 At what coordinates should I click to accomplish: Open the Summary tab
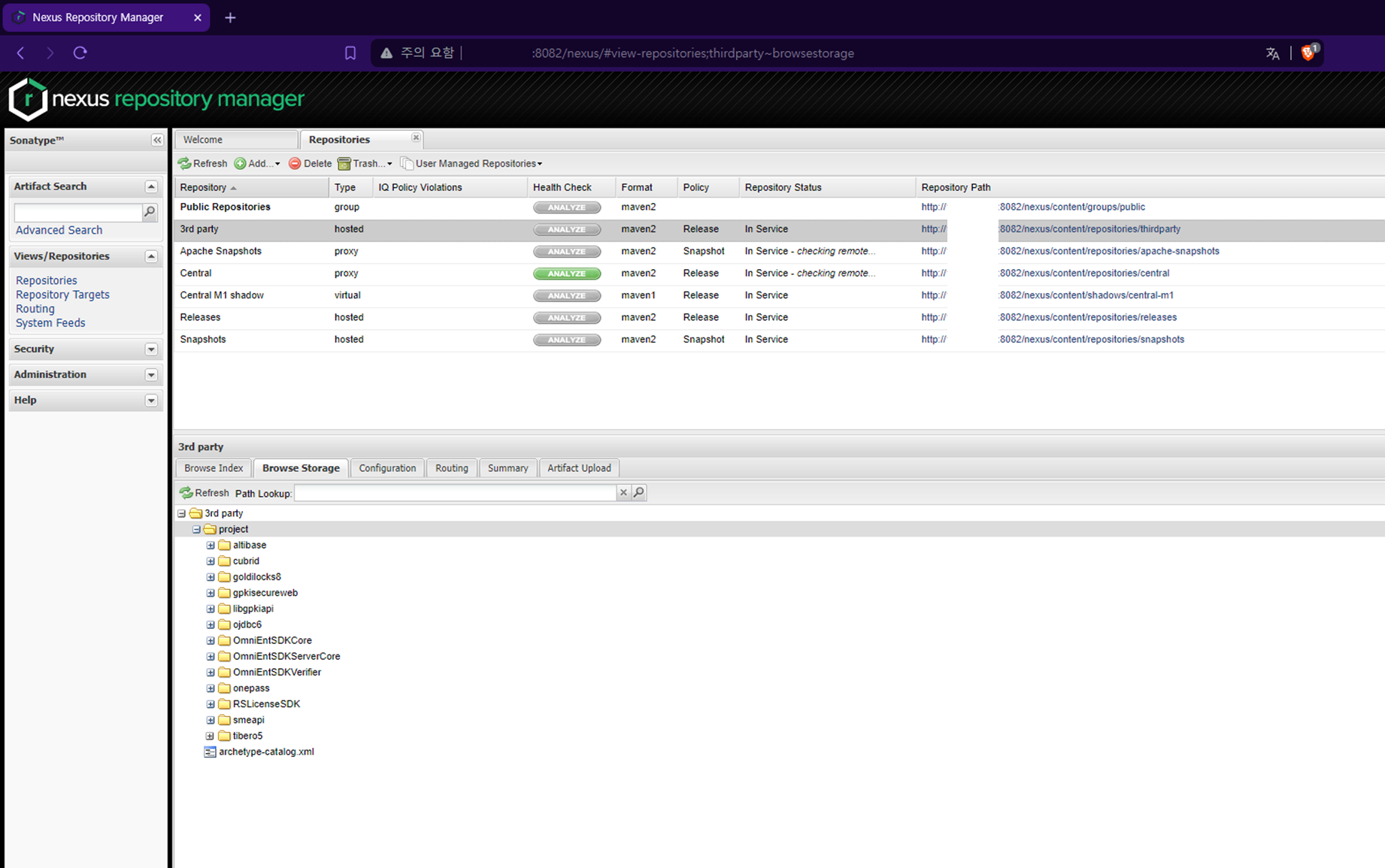click(508, 468)
